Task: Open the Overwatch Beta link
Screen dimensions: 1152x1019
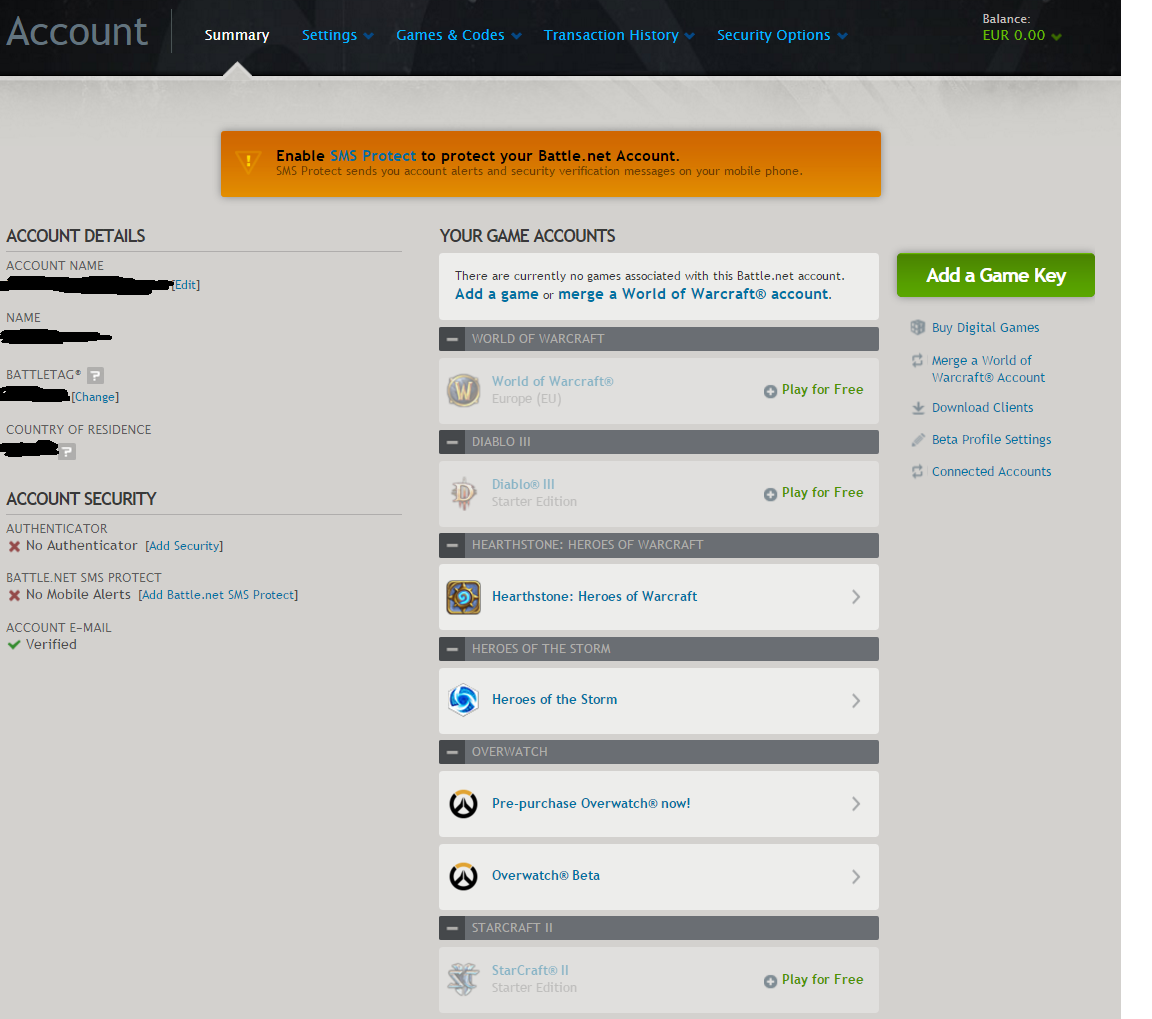Action: click(x=546, y=876)
